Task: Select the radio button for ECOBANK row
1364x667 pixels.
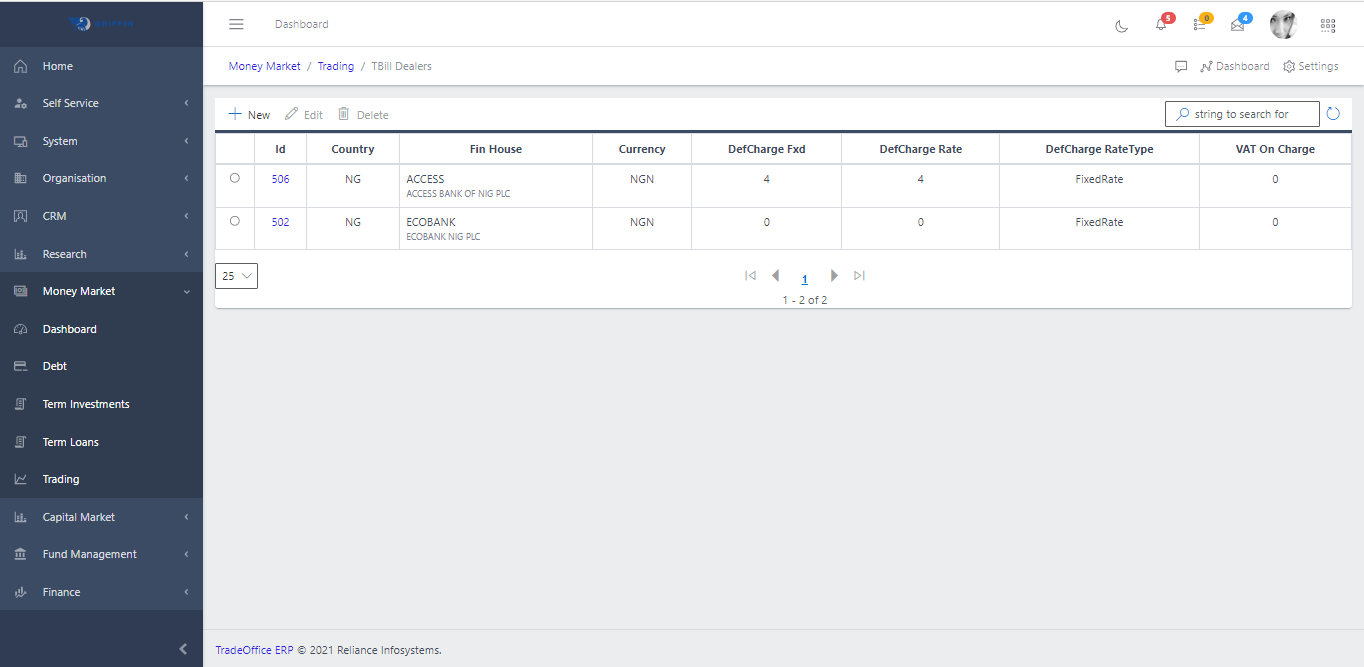Action: coord(235,221)
